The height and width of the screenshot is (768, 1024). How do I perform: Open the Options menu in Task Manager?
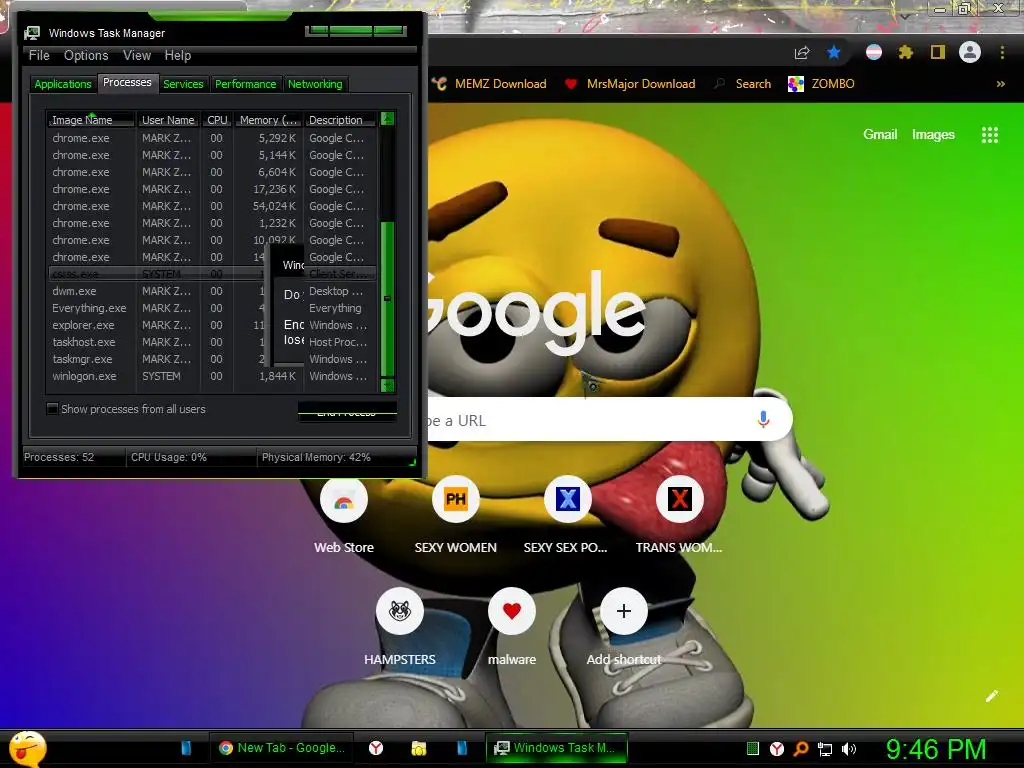pyautogui.click(x=86, y=56)
